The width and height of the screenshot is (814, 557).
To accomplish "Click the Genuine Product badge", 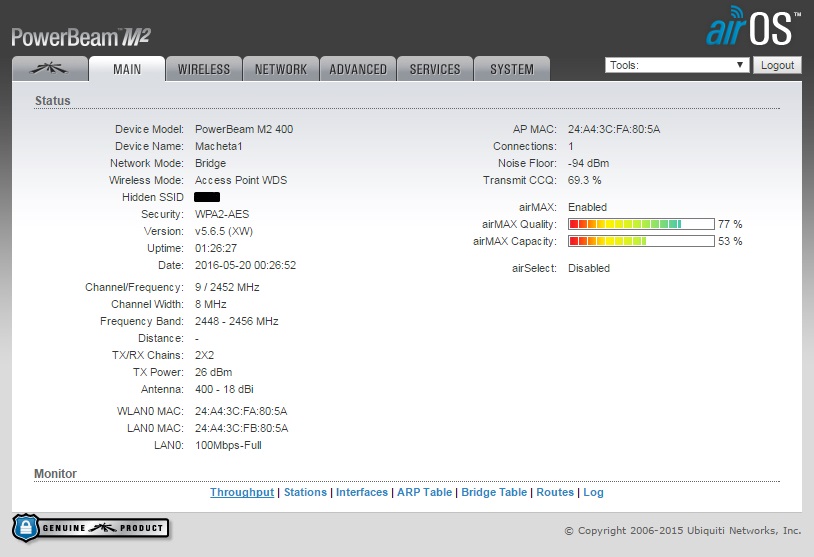I will [x=91, y=528].
